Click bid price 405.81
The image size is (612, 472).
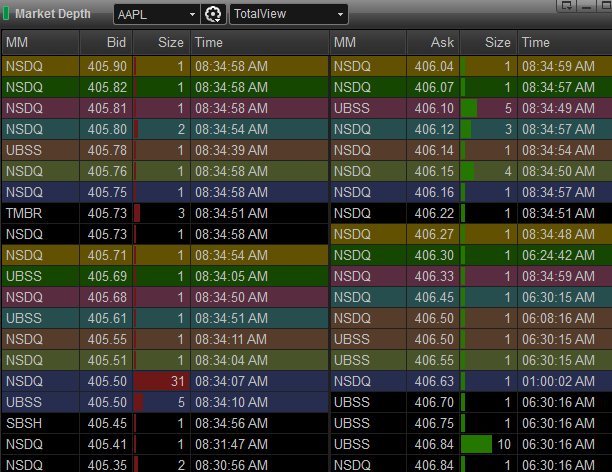[107, 109]
